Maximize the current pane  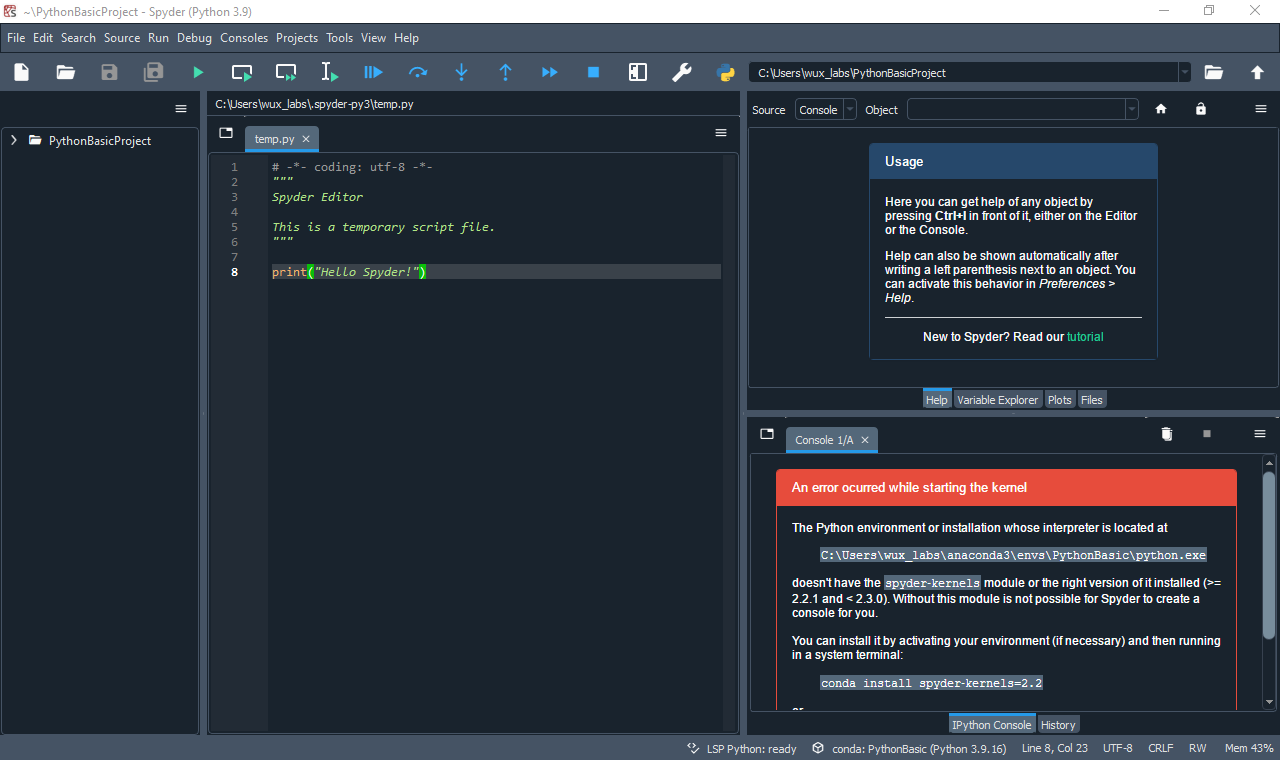pyautogui.click(x=638, y=72)
